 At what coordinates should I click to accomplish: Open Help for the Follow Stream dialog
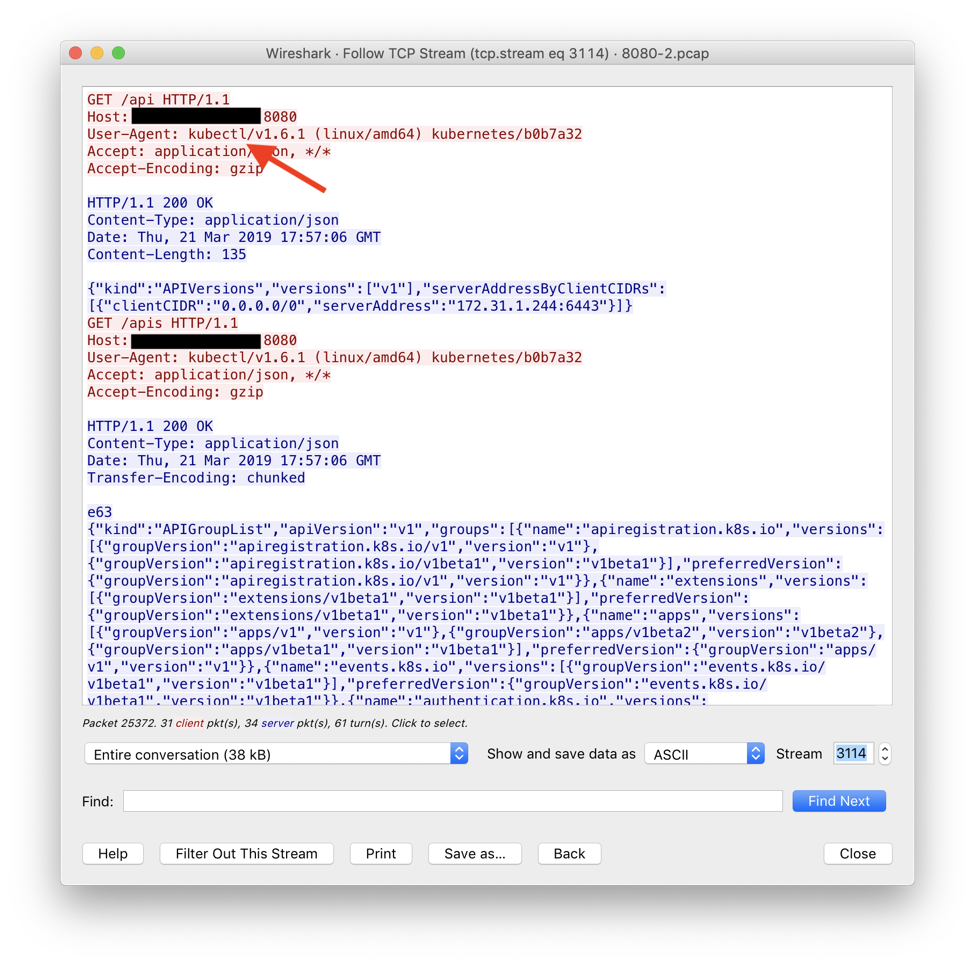coord(113,854)
